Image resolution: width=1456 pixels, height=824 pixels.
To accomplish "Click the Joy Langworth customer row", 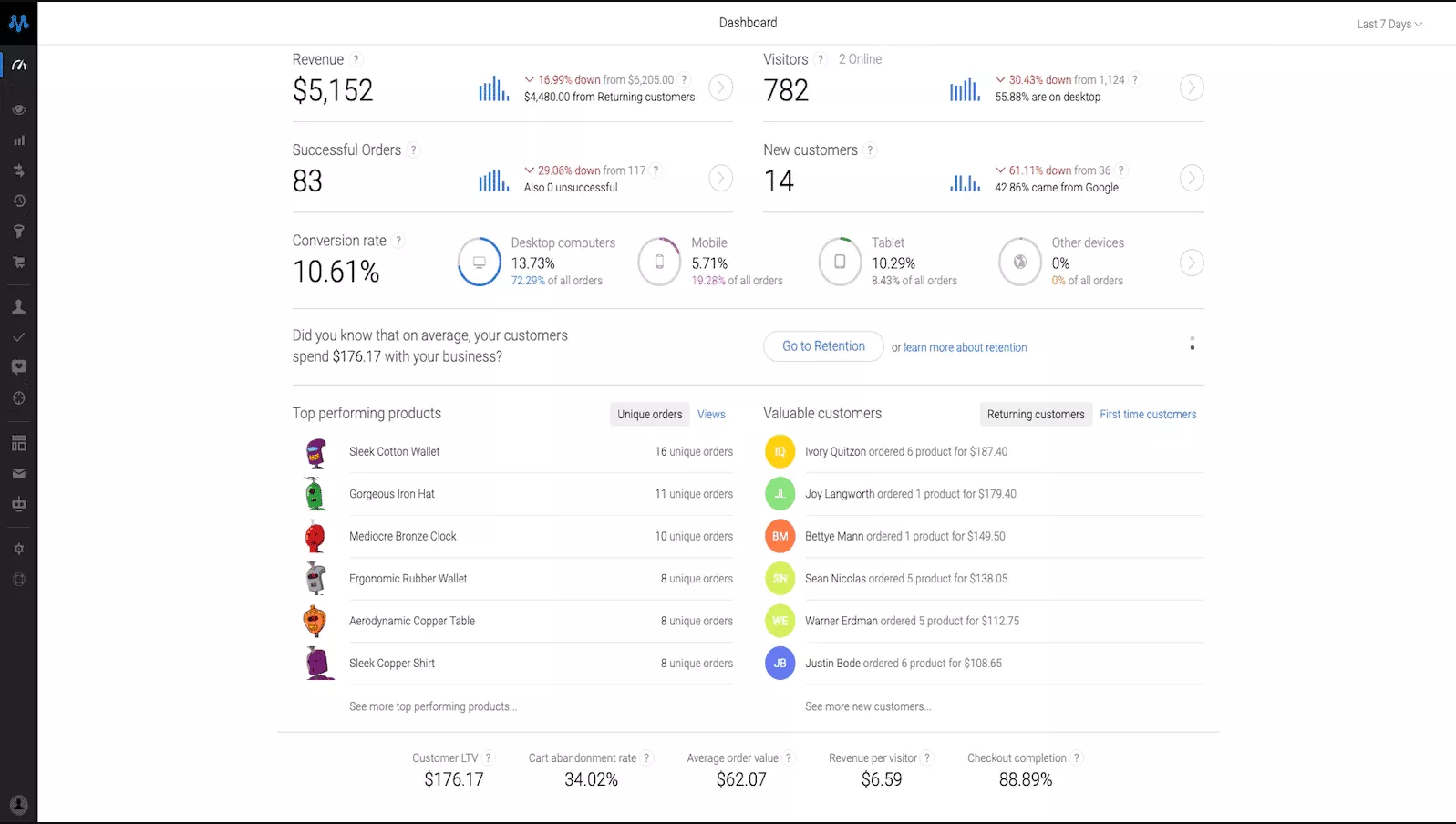I will click(984, 494).
